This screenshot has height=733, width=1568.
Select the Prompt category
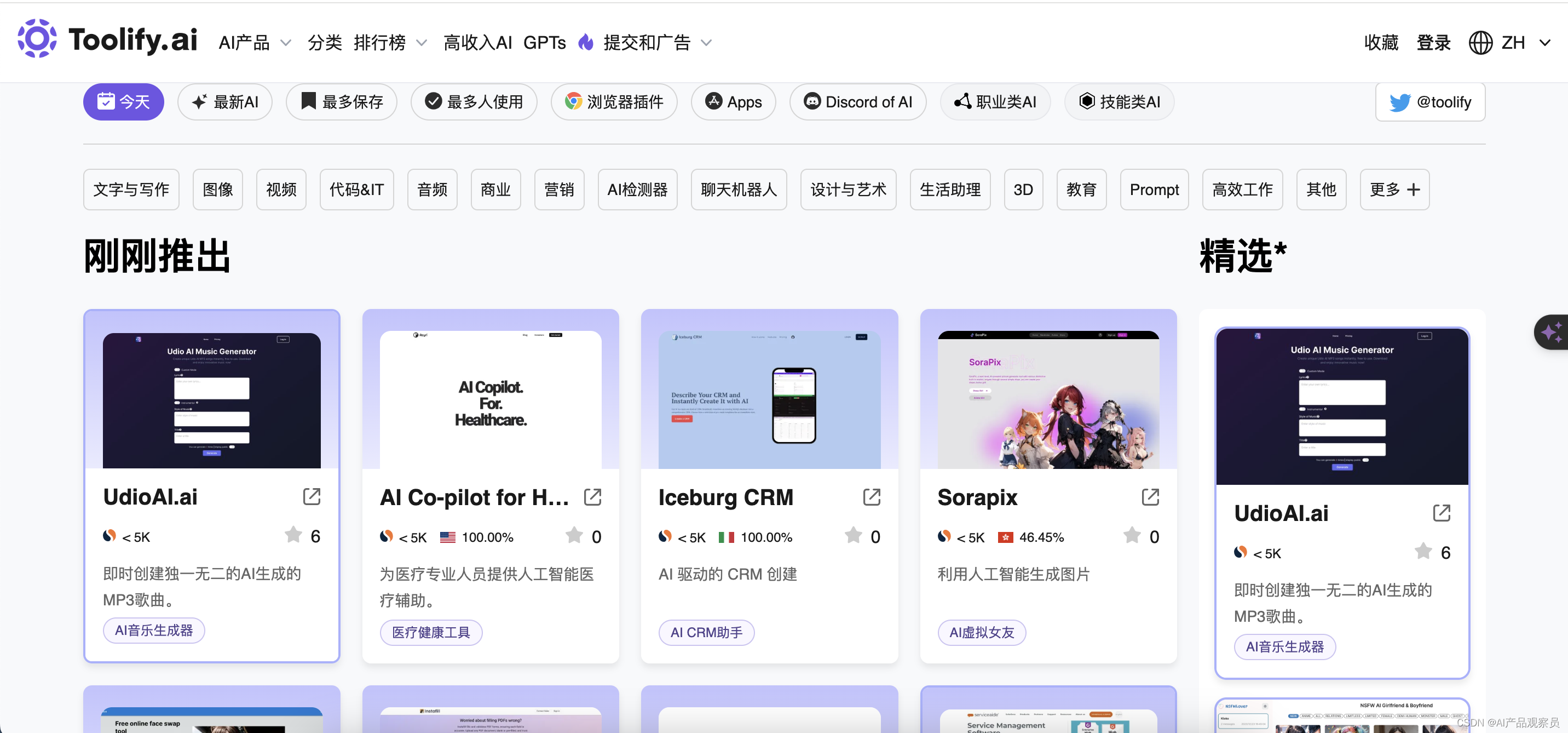pyautogui.click(x=1154, y=190)
